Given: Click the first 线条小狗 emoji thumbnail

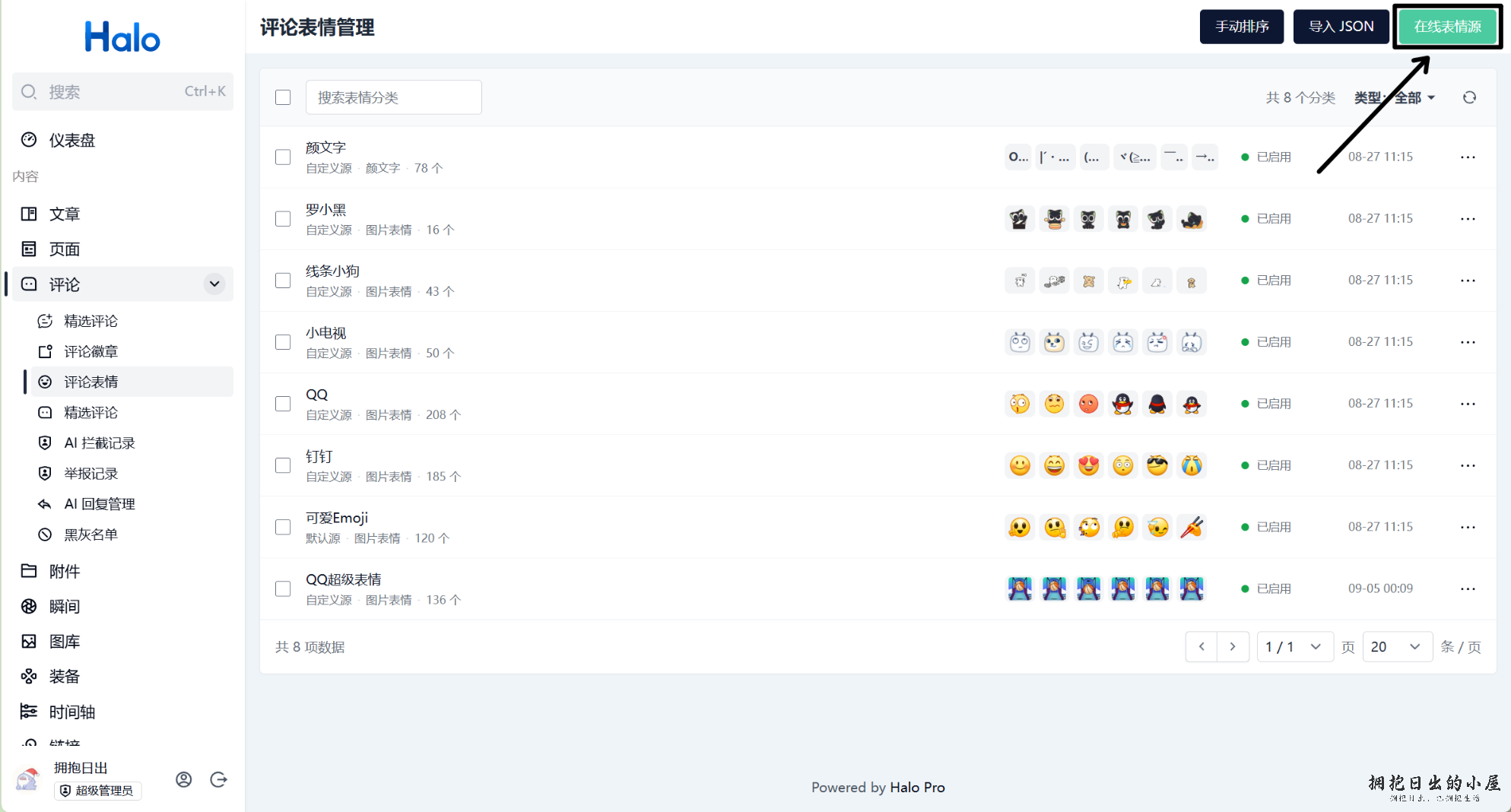Looking at the screenshot, I should click(1019, 281).
